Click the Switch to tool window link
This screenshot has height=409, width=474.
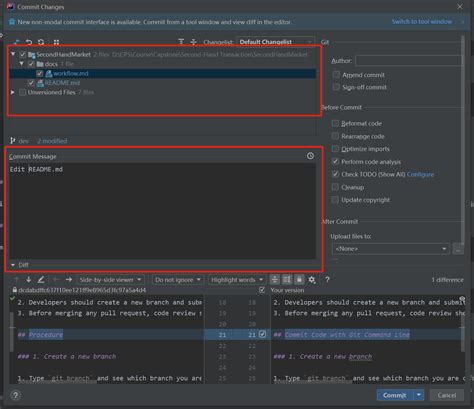click(422, 22)
